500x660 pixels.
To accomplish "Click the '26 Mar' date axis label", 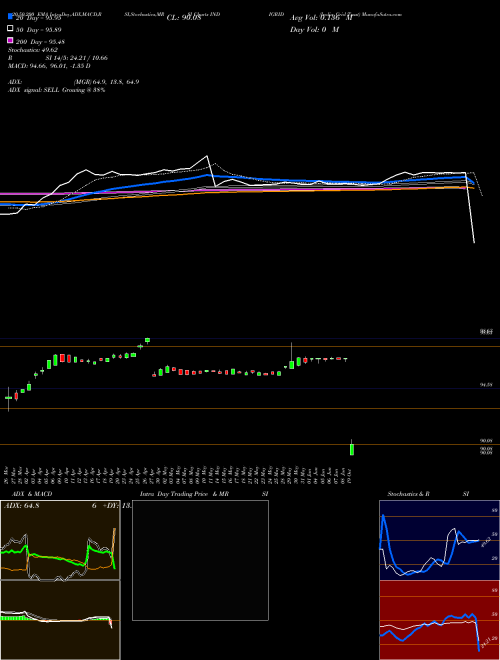I will (6, 475).
